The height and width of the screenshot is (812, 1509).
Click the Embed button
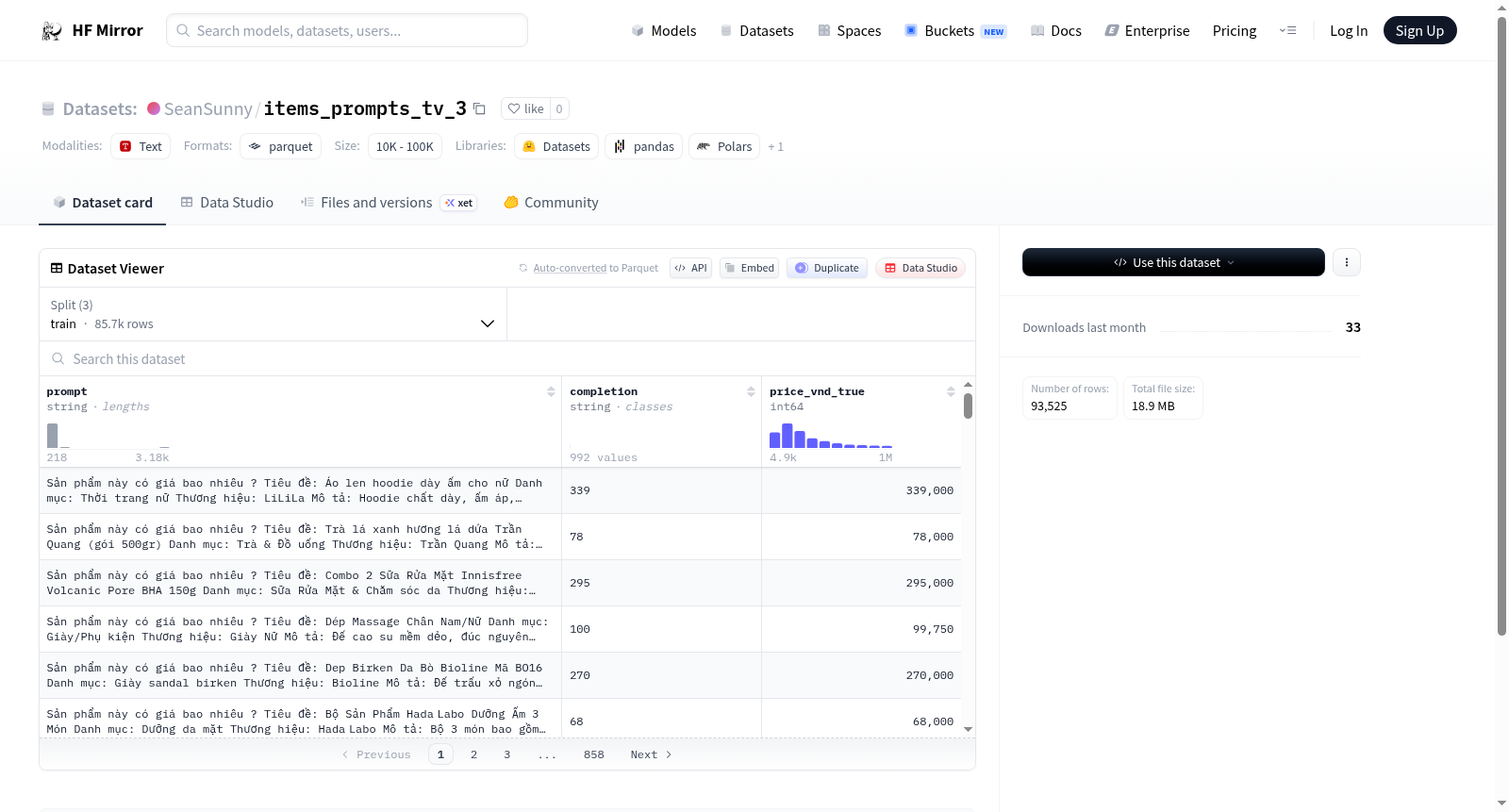click(750, 268)
